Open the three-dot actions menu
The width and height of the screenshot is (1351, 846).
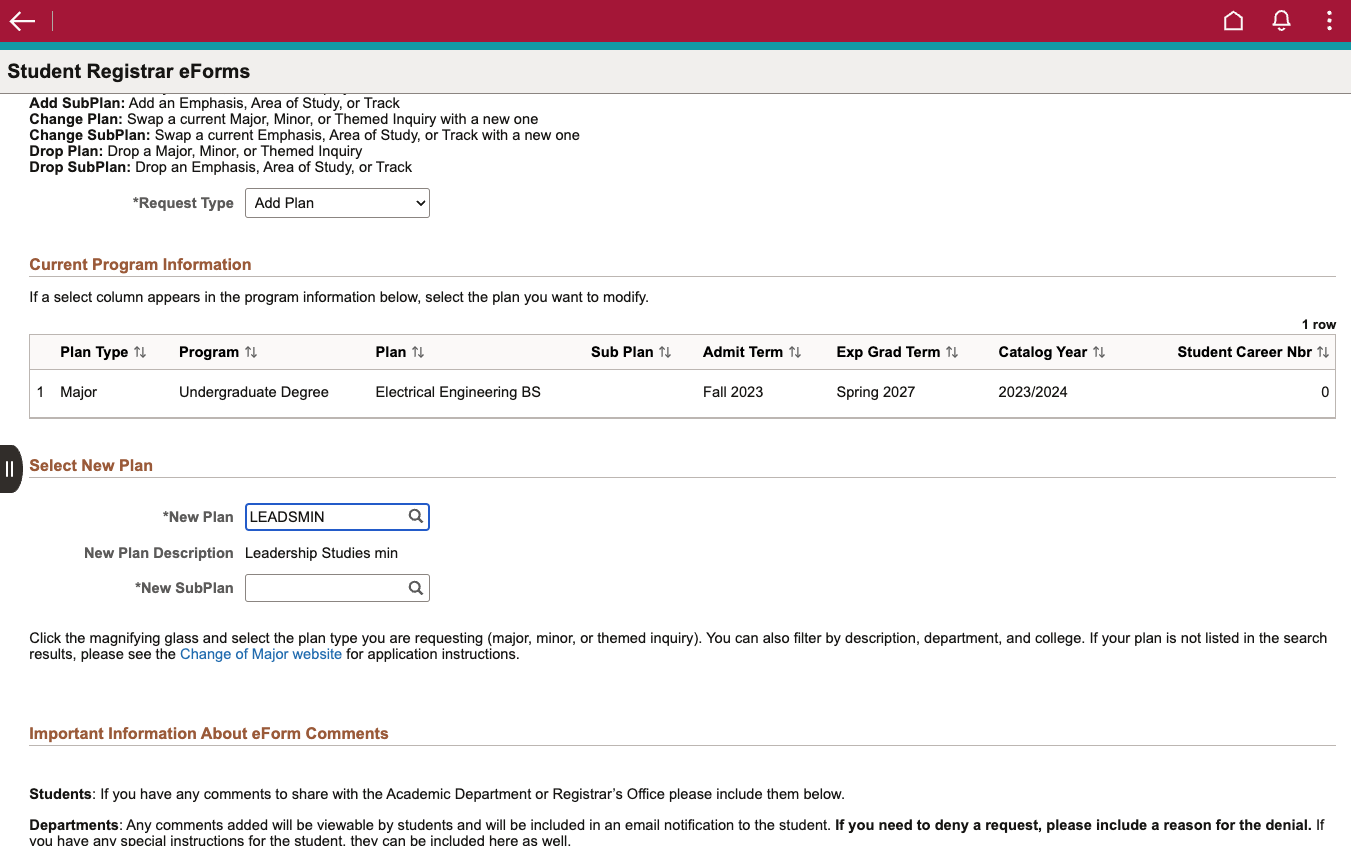(1328, 21)
